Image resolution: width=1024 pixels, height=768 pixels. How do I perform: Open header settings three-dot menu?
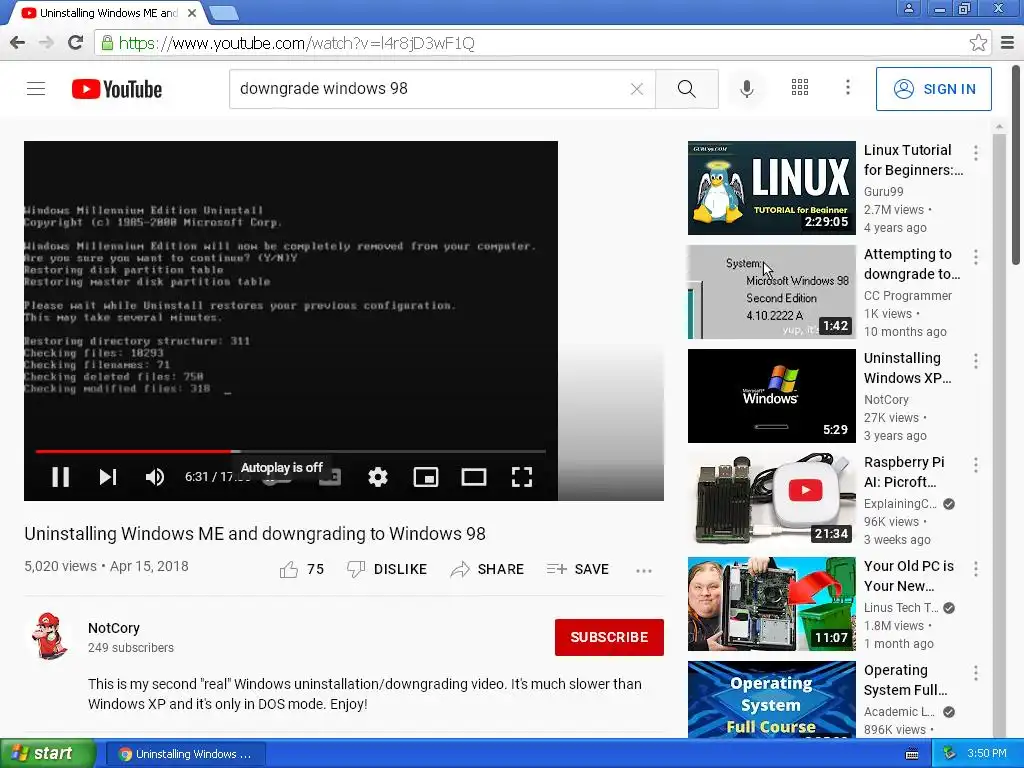[848, 88]
